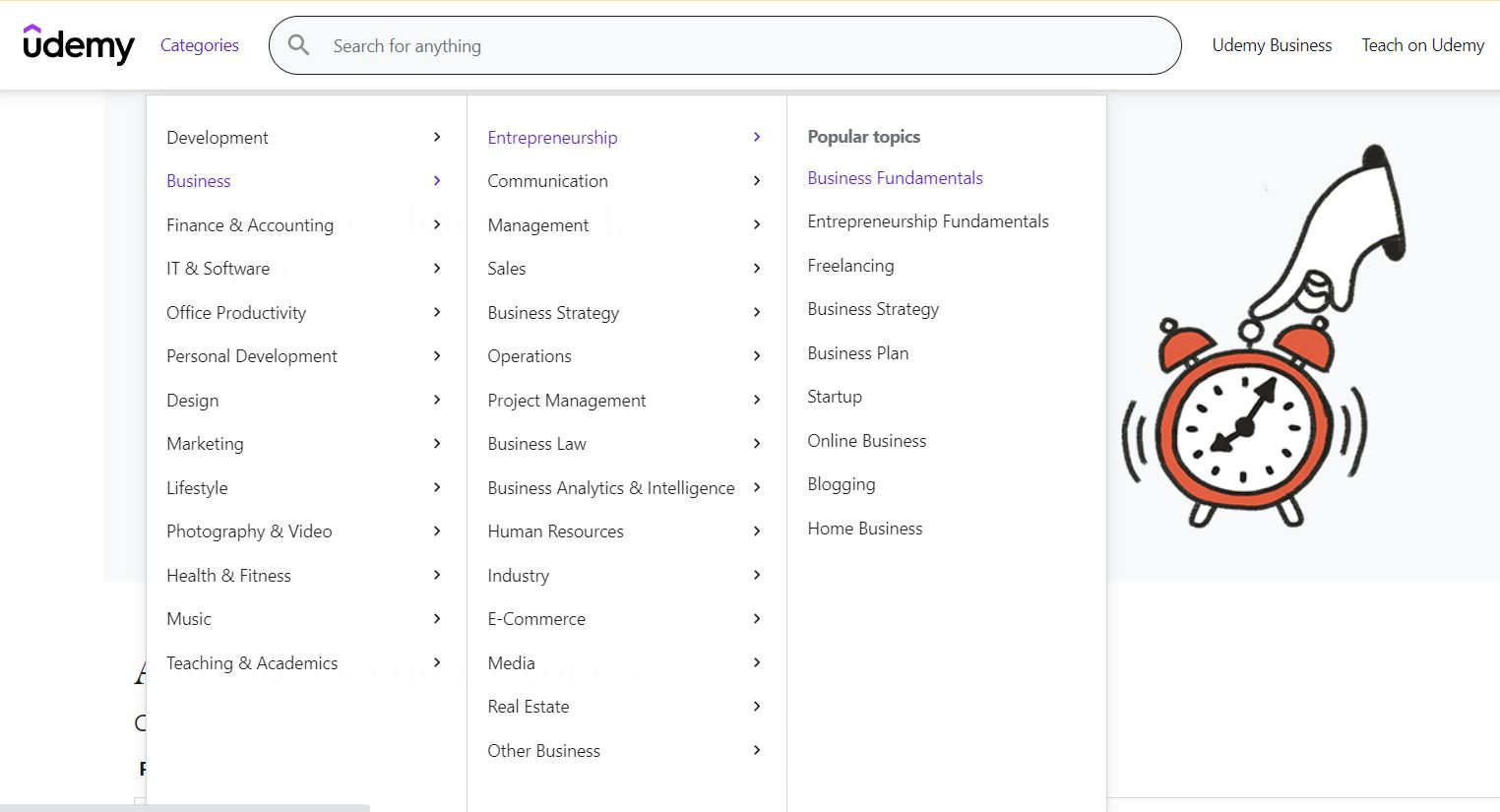Screen dimensions: 1500x812
Task: Open Udemy Business link
Action: tap(1272, 45)
